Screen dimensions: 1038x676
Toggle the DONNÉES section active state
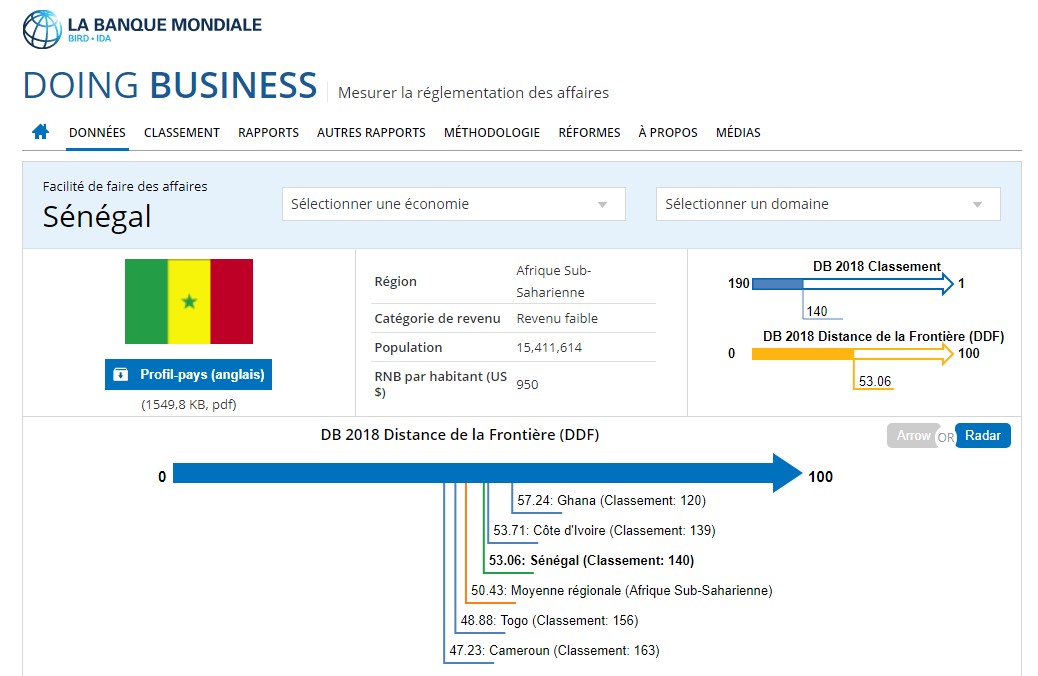tap(96, 131)
